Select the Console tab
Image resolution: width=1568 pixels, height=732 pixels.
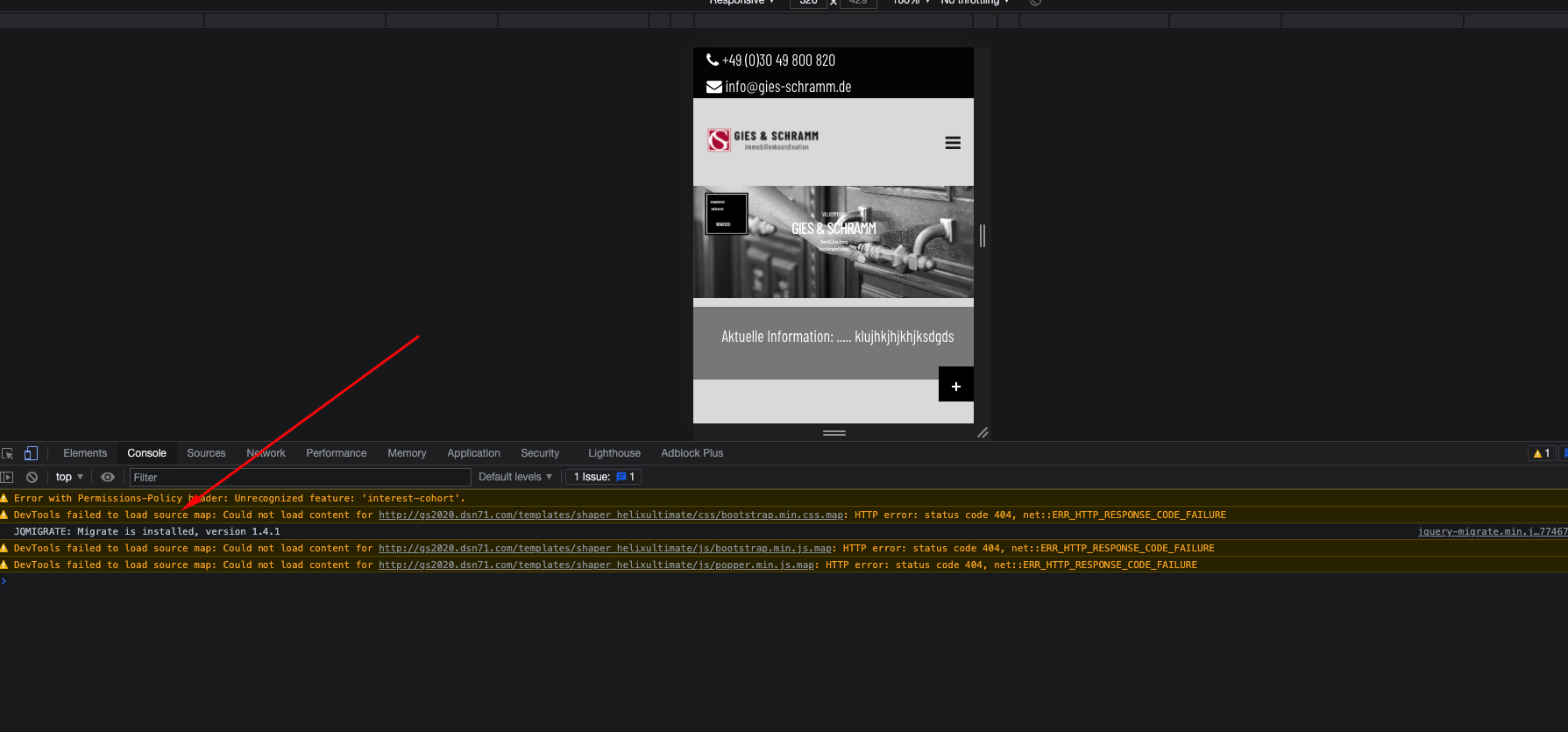pos(146,453)
